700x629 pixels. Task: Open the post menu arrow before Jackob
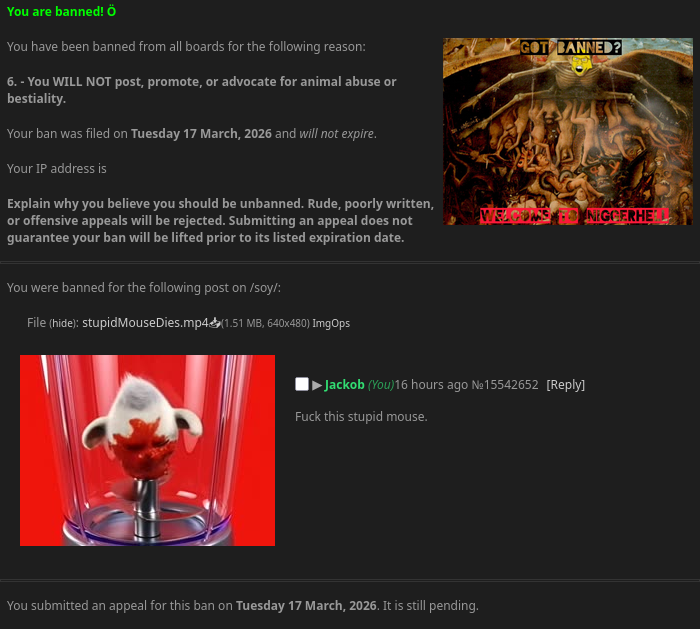pyautogui.click(x=317, y=385)
